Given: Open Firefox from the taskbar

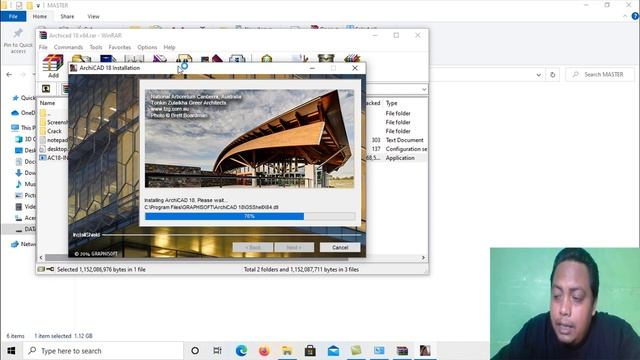Looking at the screenshot, I should (x=264, y=351).
